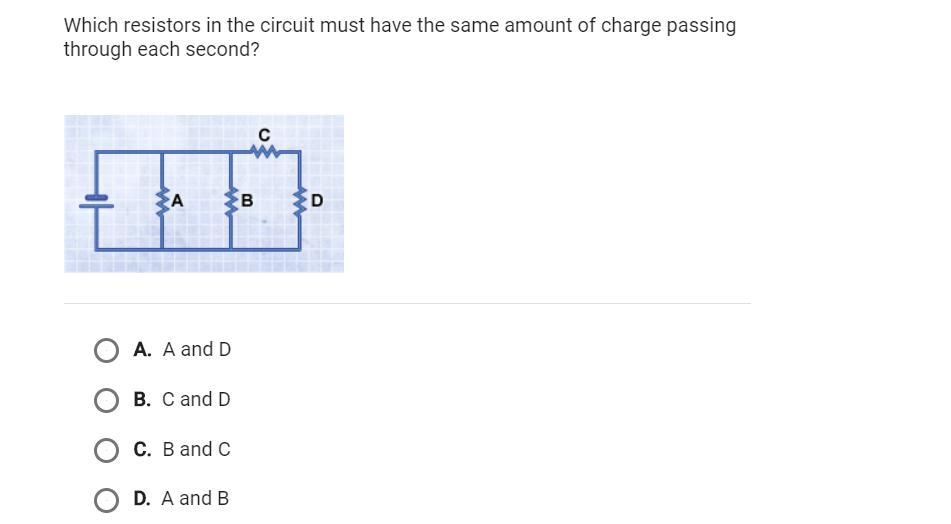Click the 'A and B' answer text
951x524 pixels.
click(195, 499)
